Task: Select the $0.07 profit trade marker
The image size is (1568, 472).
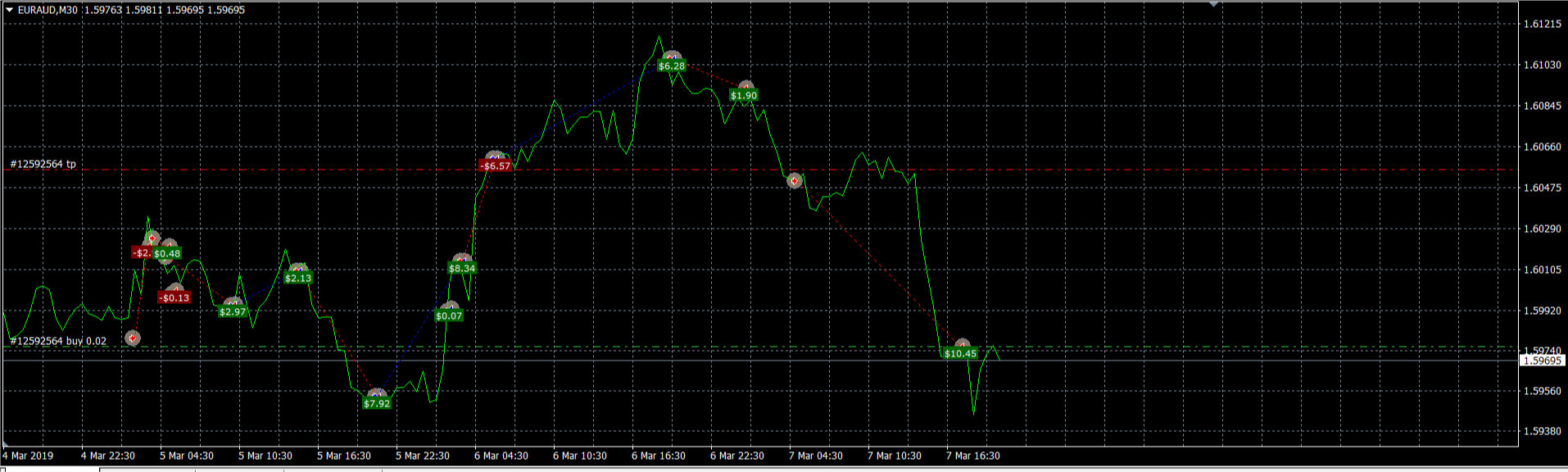Action: pyautogui.click(x=449, y=315)
